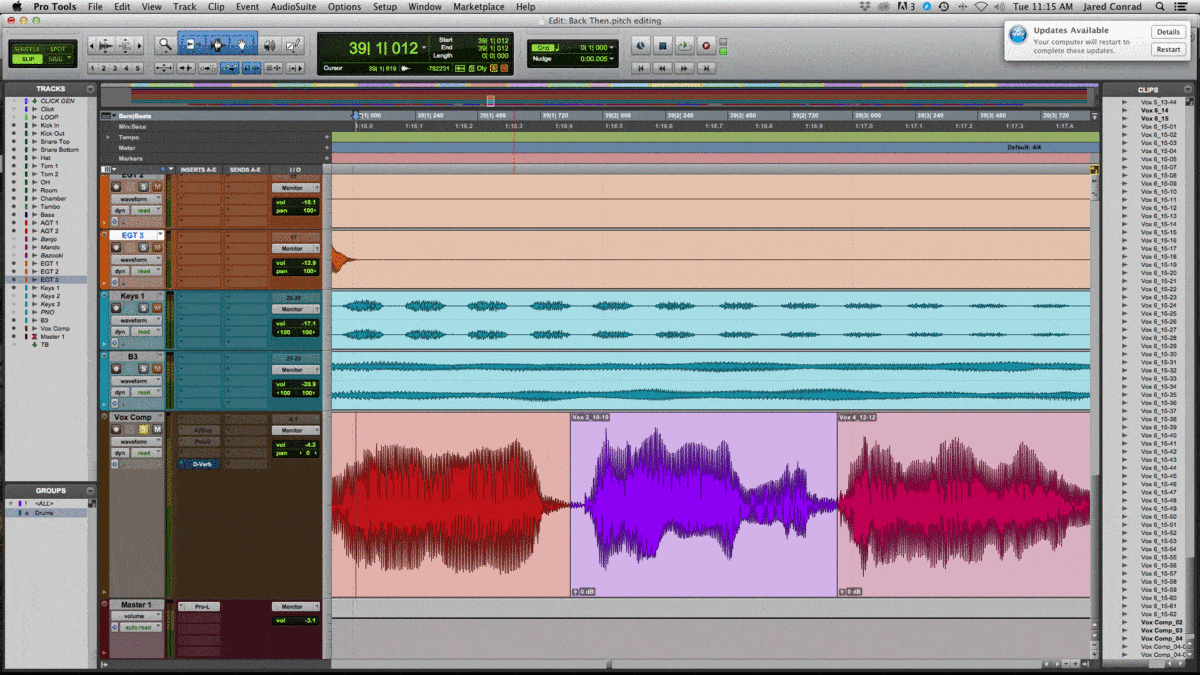Adjust the Vox Comp volume value -4.2

point(309,444)
